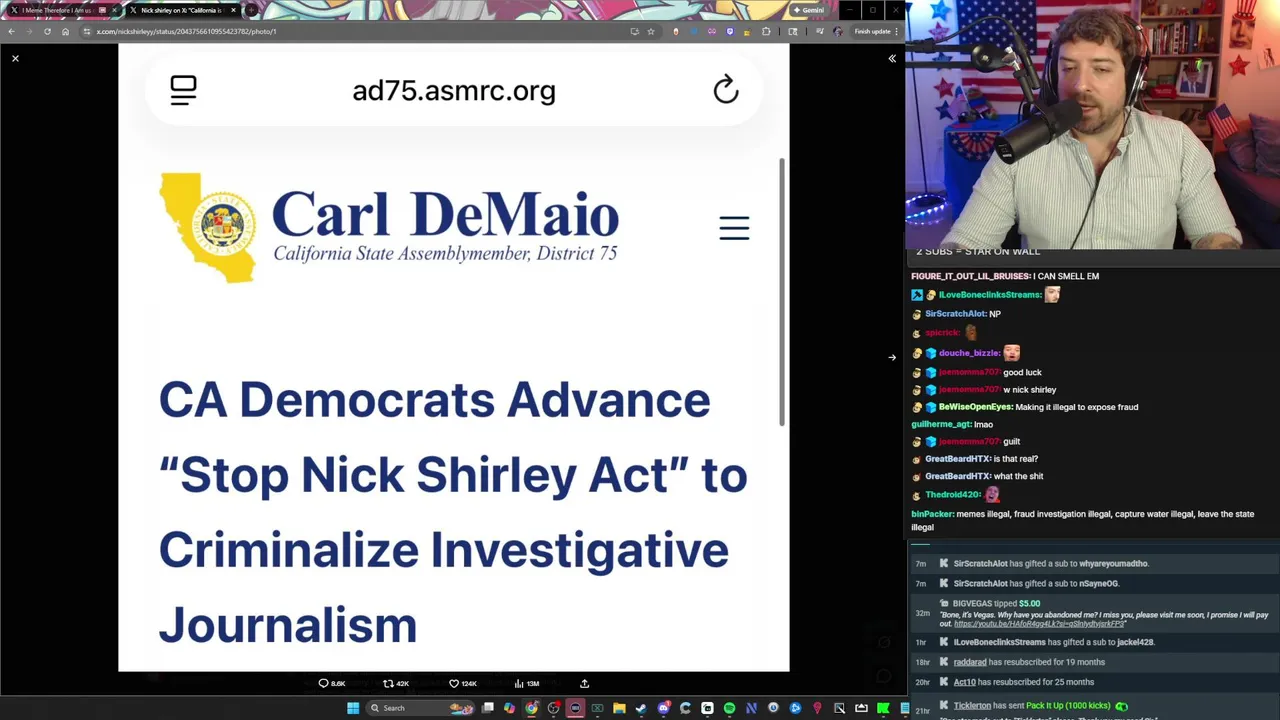This screenshot has height=720, width=1280.
Task: Close the photo viewer with the X
Action: [x=15, y=59]
